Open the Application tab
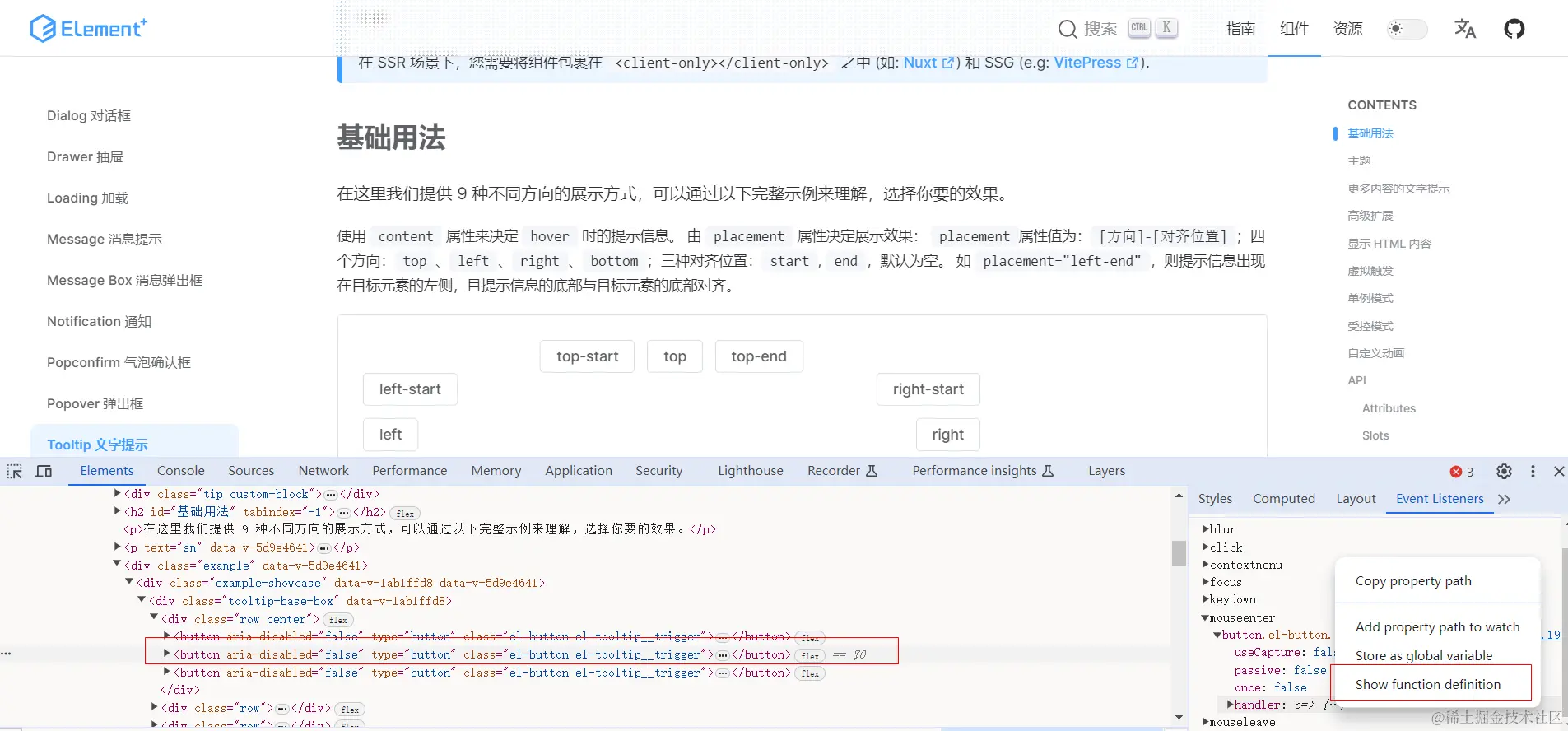This screenshot has height=731, width=1568. (579, 471)
